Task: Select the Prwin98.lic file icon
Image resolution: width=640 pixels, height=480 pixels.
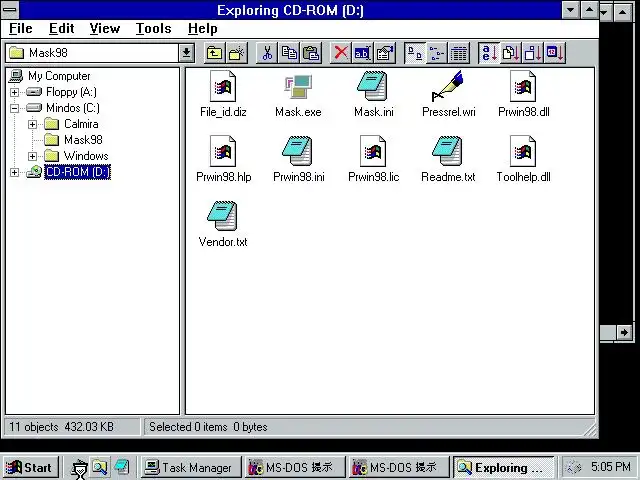Action: coord(373,151)
